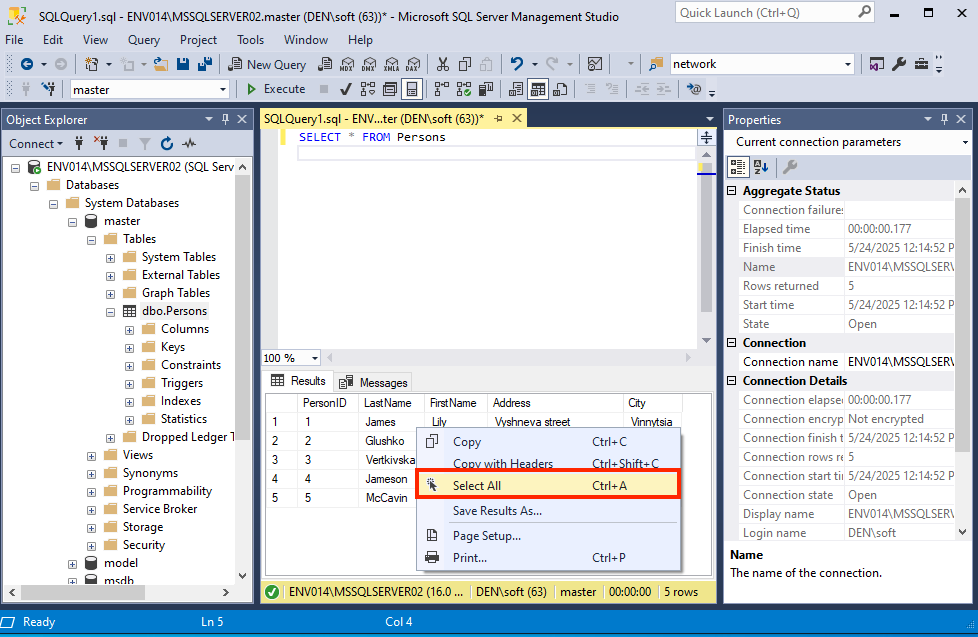Open the Connect dropdown in Object Explorer

pyautogui.click(x=36, y=143)
